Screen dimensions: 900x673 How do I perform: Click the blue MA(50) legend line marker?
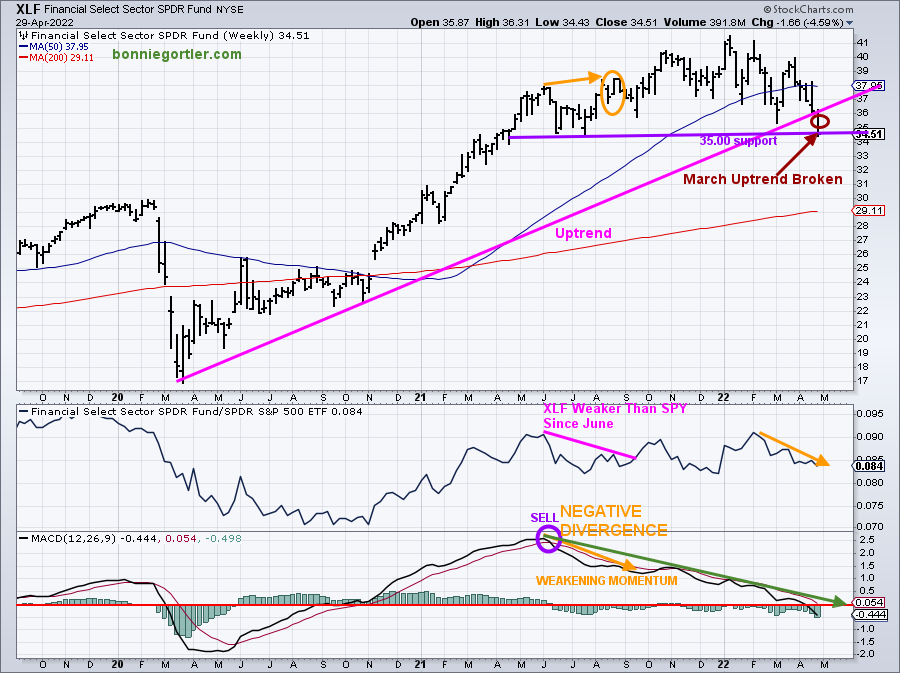[x=23, y=46]
